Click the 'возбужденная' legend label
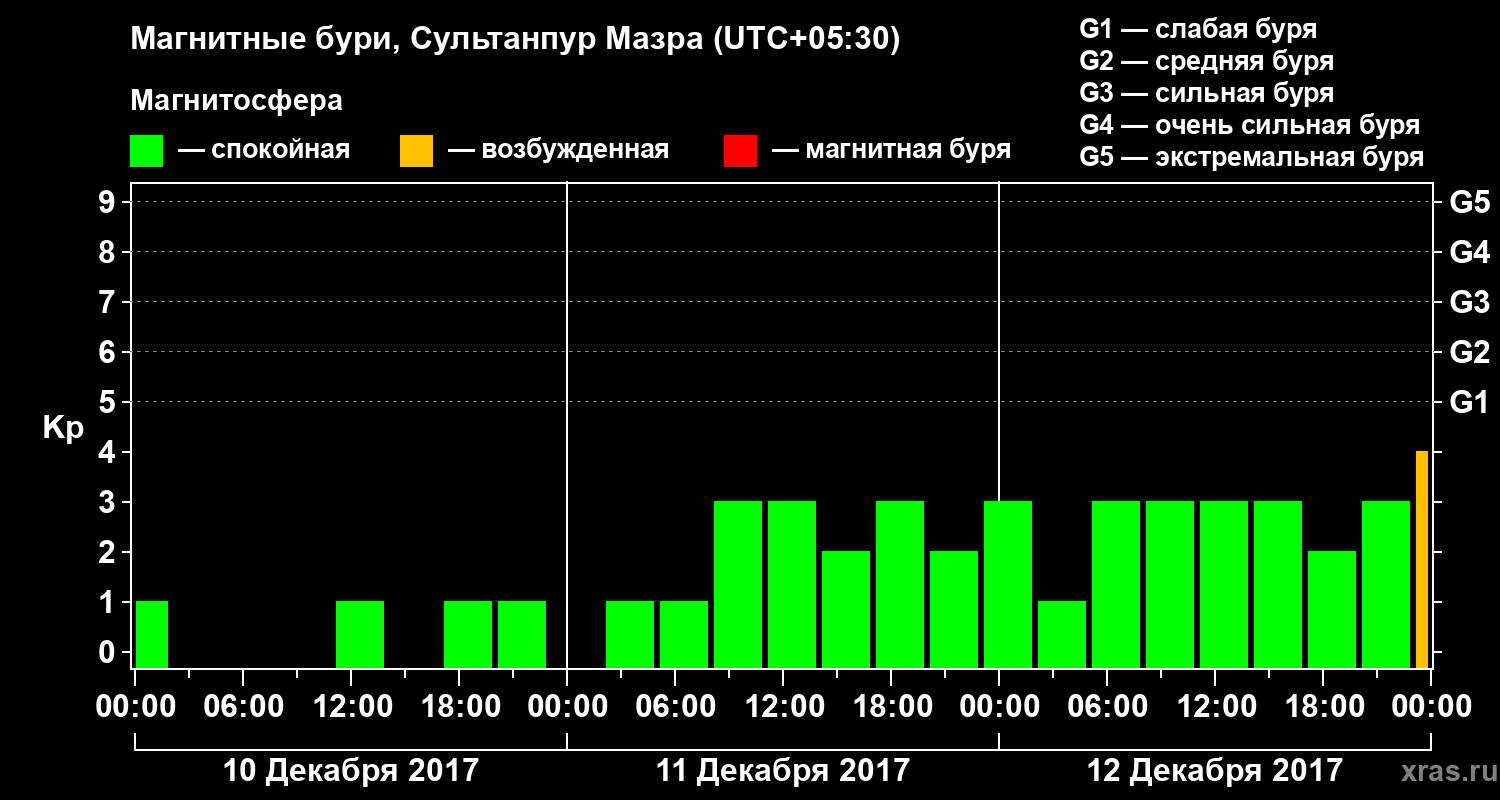 (x=575, y=151)
